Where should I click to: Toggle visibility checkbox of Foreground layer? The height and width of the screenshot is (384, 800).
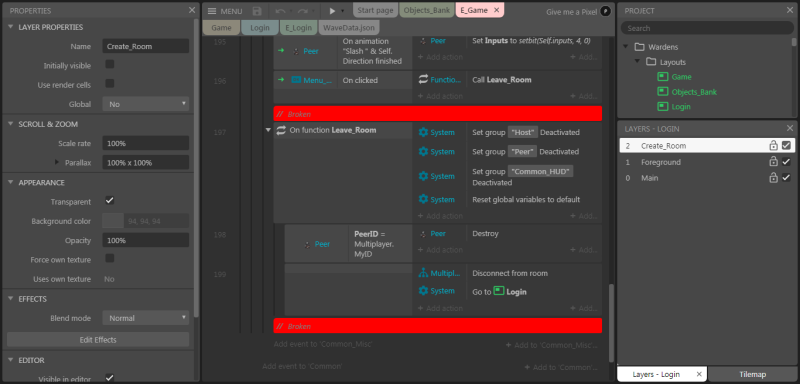coord(786,162)
